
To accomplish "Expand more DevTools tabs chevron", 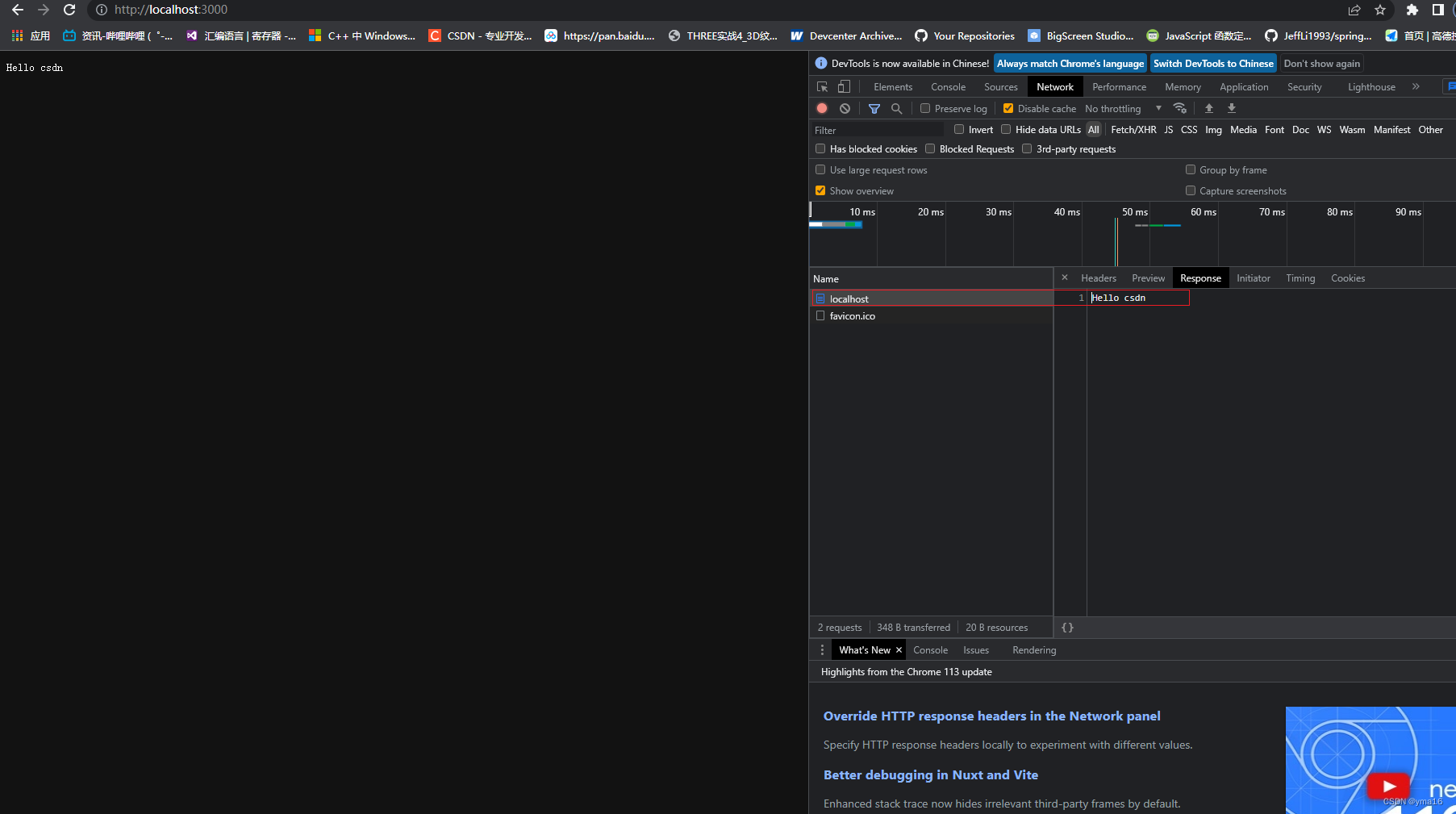I will [1416, 86].
